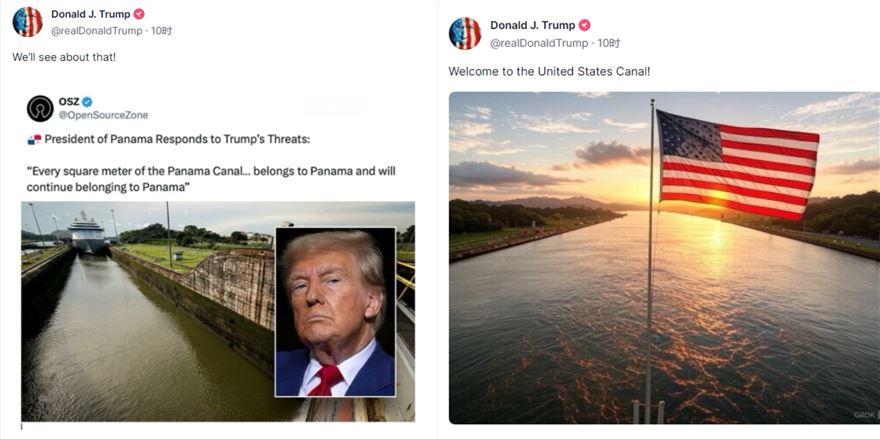This screenshot has height=439, width=880.
Task: Click the OSZ account avatar icon
Action: (40, 108)
